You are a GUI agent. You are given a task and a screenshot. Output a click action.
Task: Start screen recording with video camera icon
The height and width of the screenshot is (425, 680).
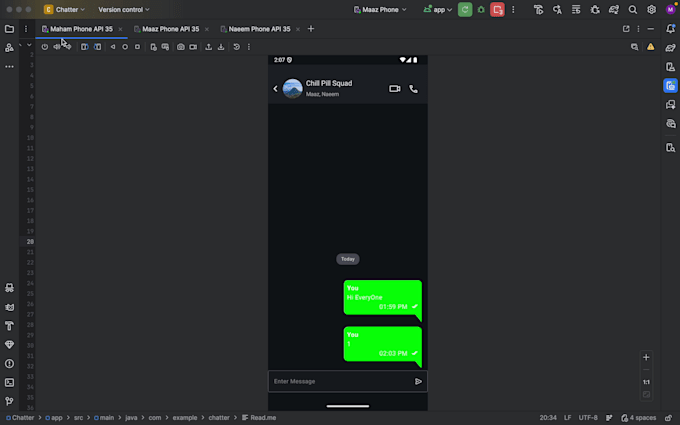click(193, 47)
